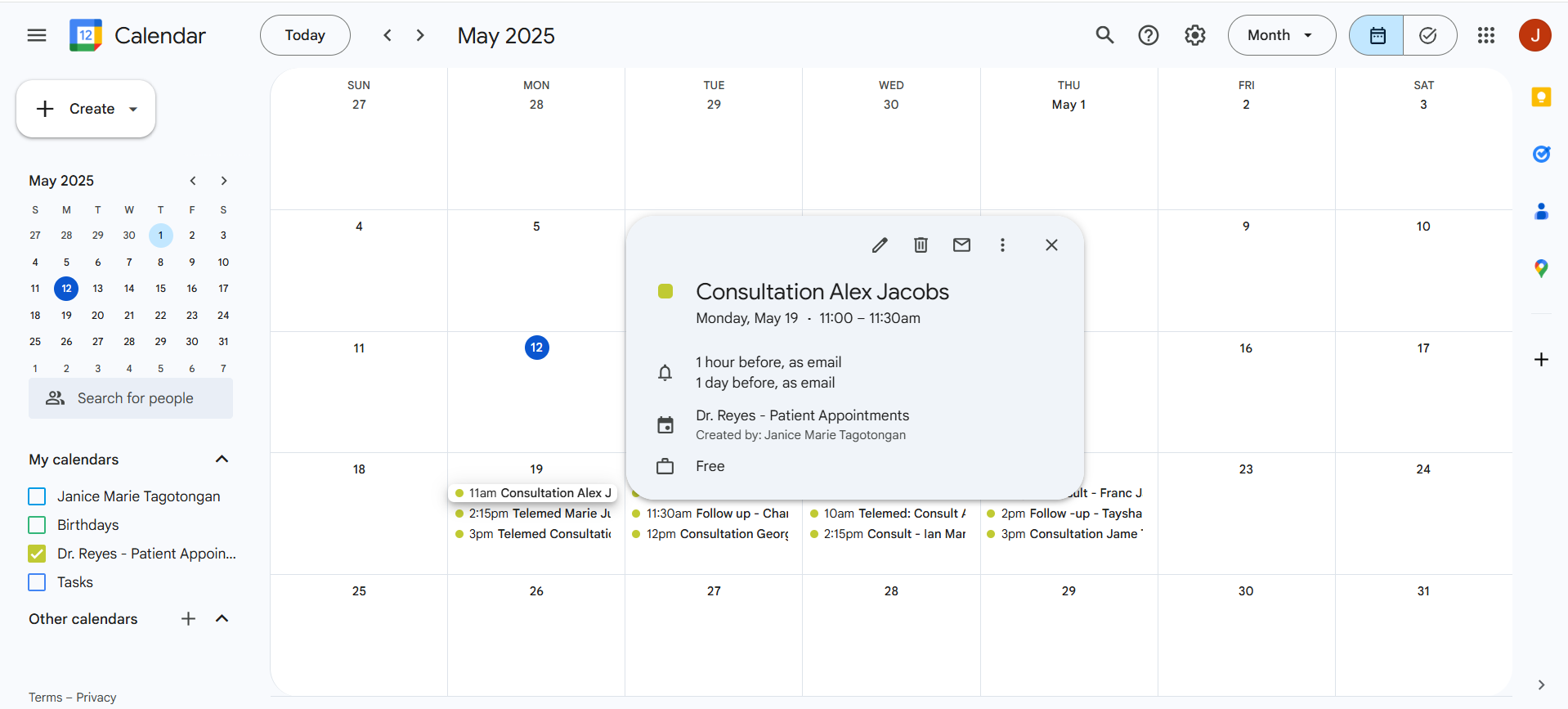The height and width of the screenshot is (709, 1568).
Task: Open Google Keep from side panel
Action: 1541,97
